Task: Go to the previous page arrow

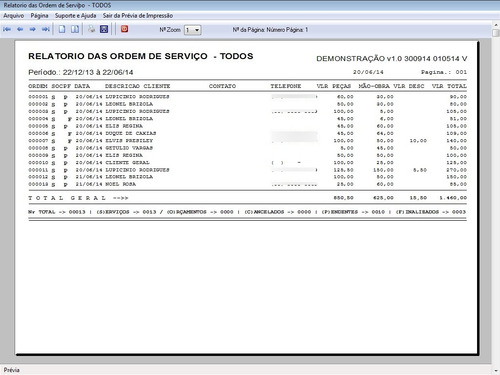Action: coord(20,30)
